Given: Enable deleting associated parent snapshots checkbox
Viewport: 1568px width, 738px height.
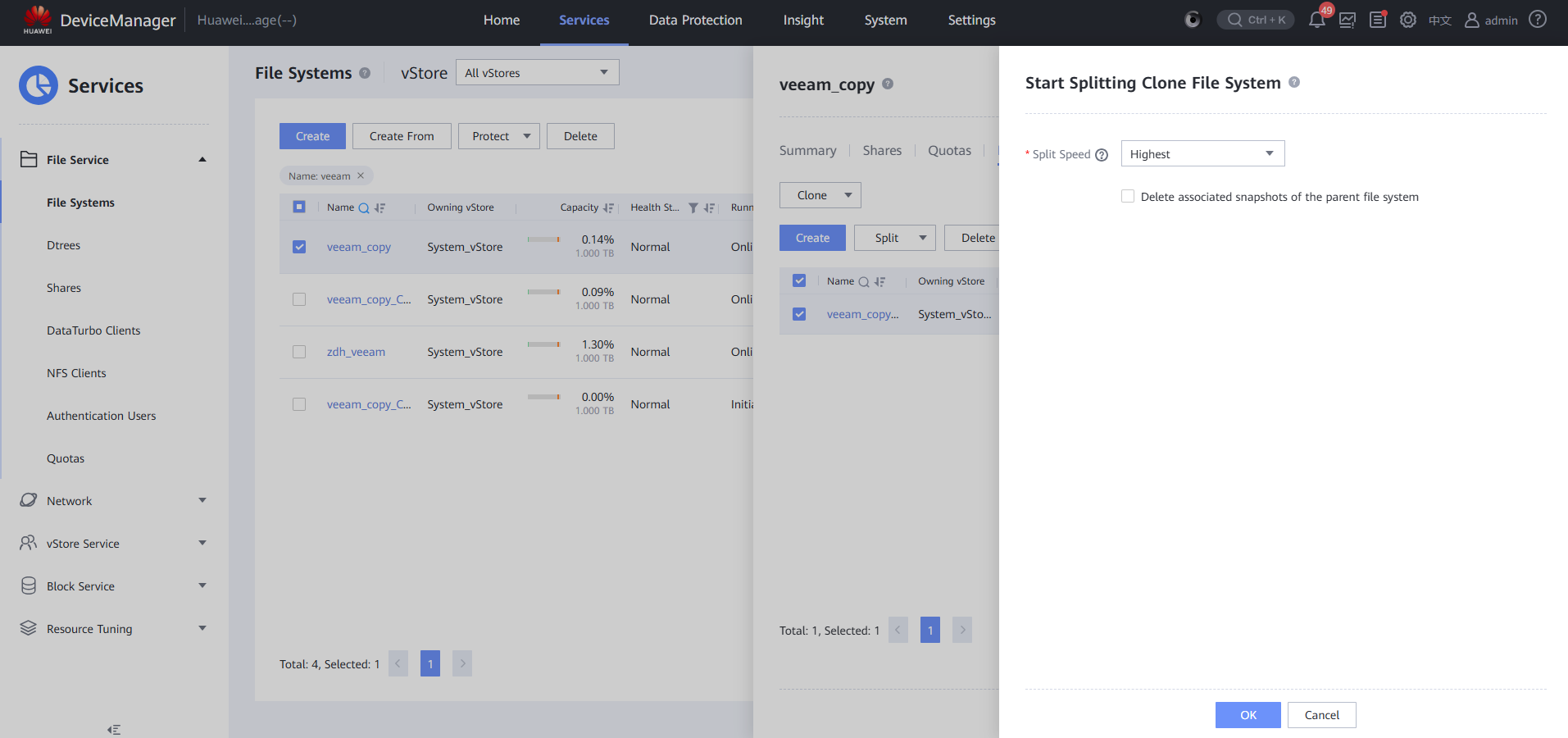Looking at the screenshot, I should [1128, 197].
